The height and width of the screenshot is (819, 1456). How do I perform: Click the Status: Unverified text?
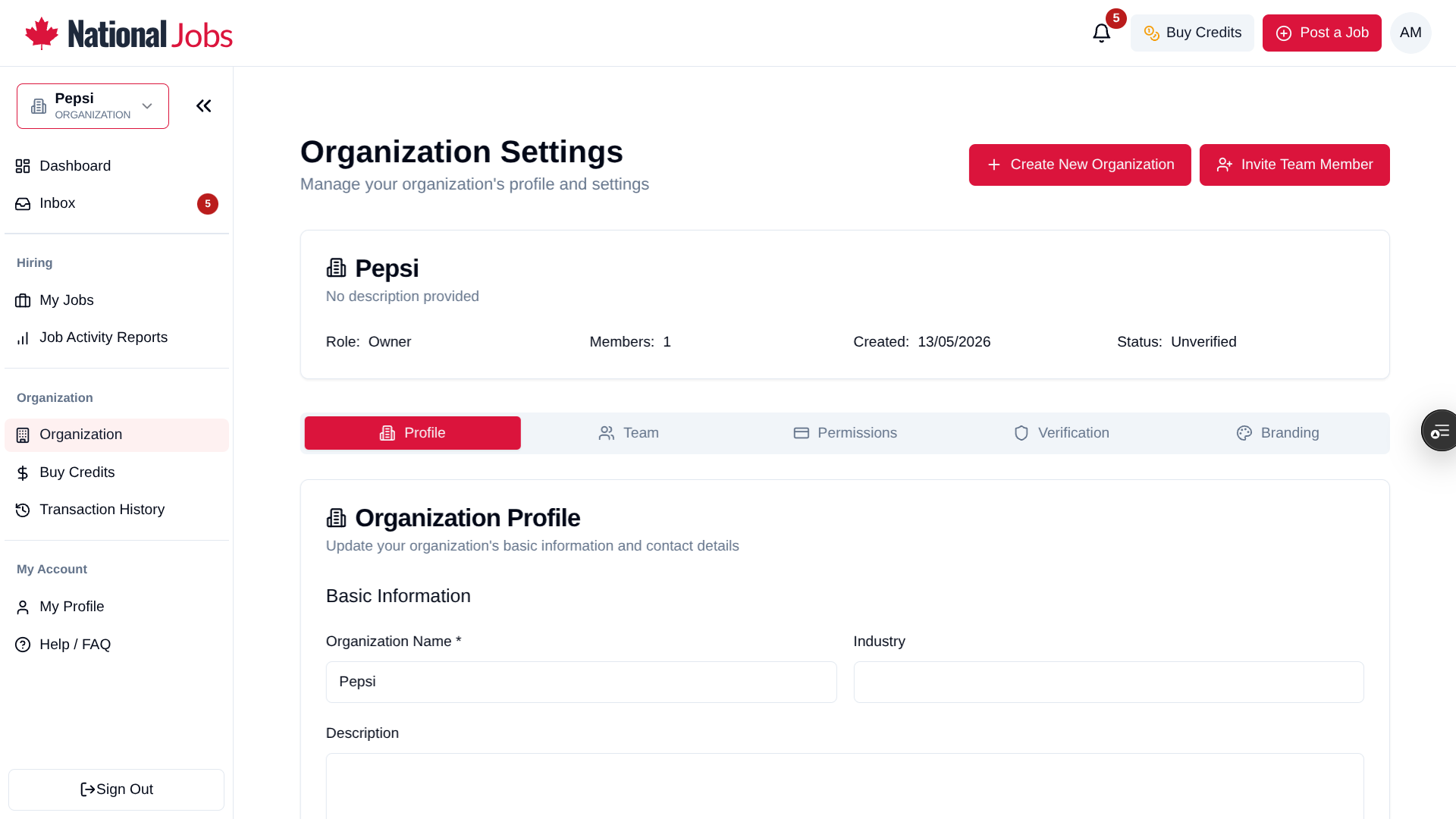(1177, 342)
